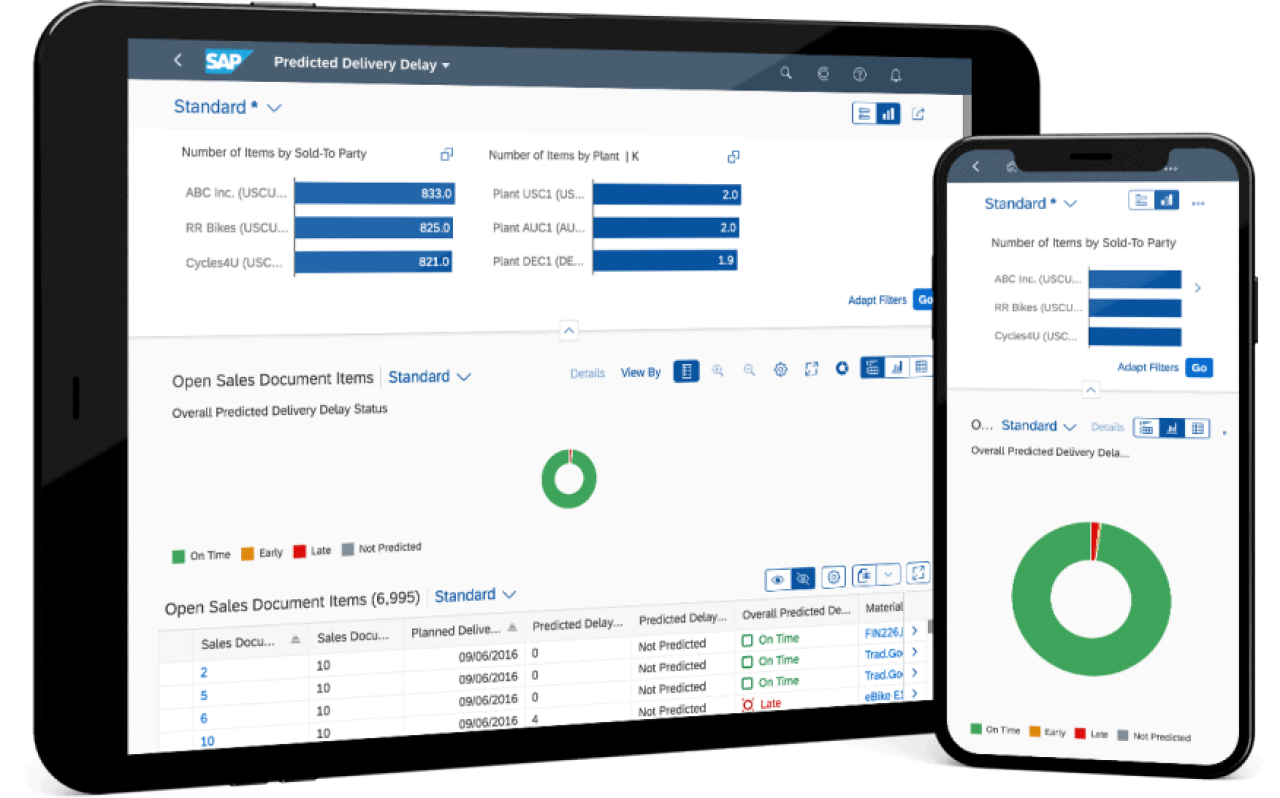The height and width of the screenshot is (798, 1280).
Task: Click the Details option in the chart toolbar
Action: (x=587, y=374)
